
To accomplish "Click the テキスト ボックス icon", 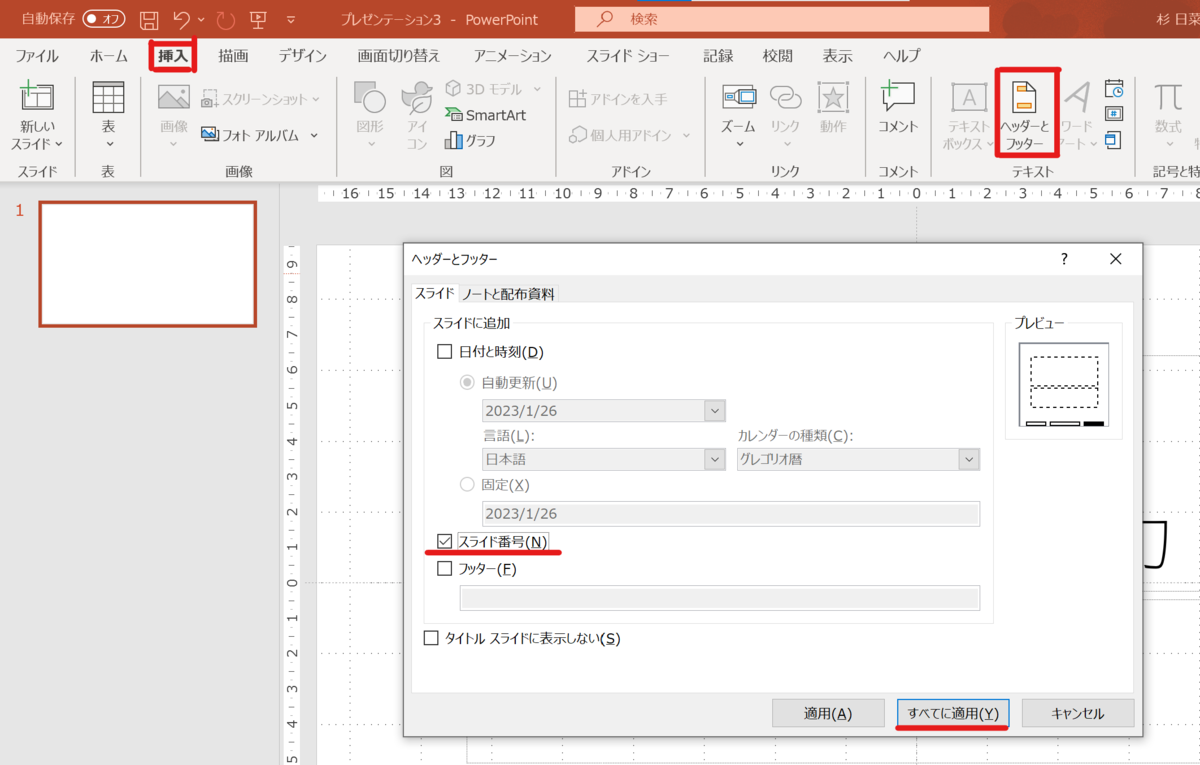I will click(x=968, y=98).
